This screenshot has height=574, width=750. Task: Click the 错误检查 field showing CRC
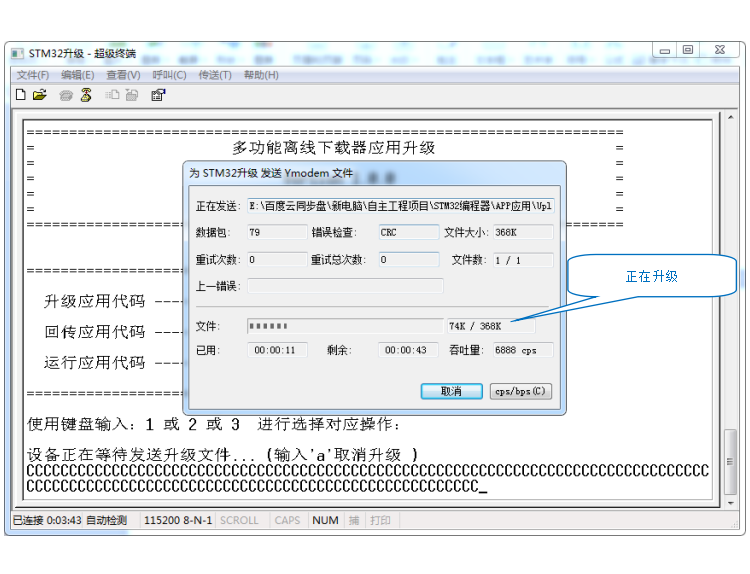(x=409, y=232)
